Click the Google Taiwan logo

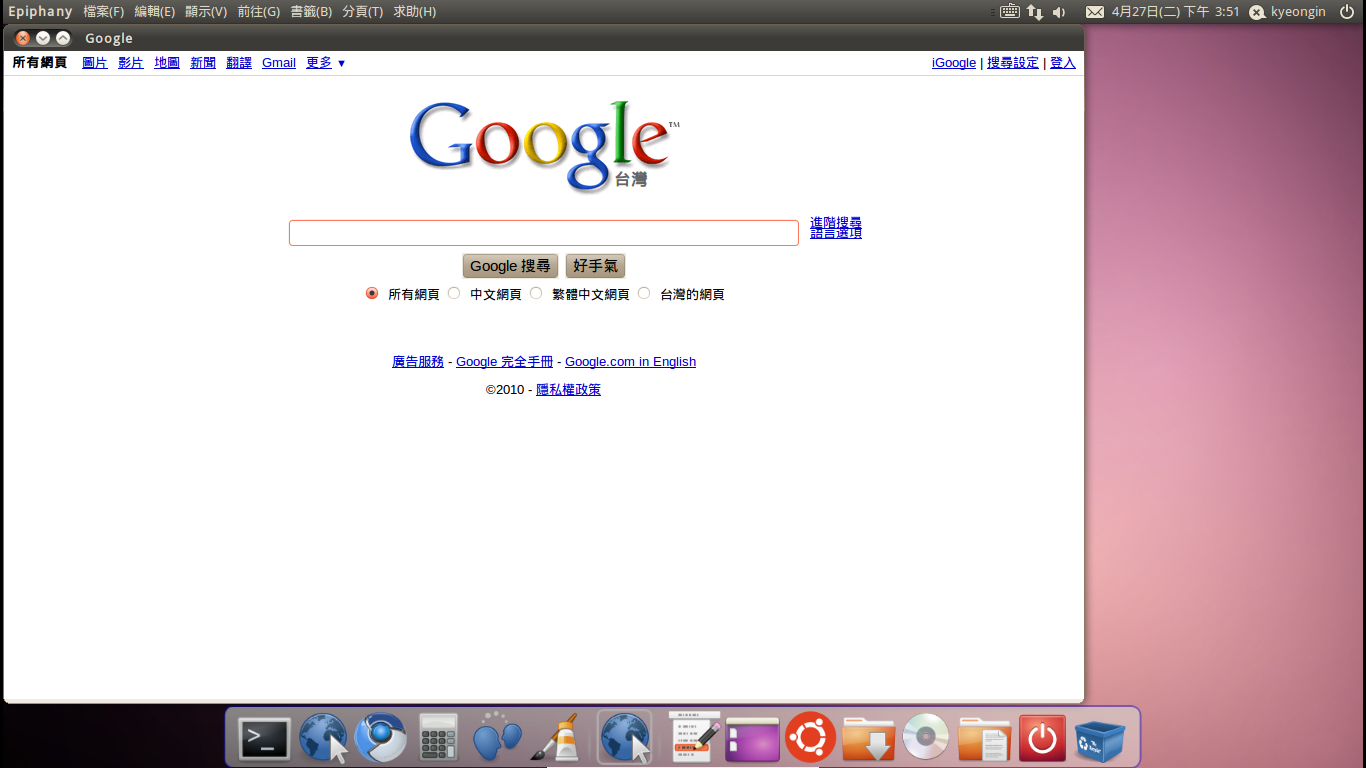[x=544, y=145]
